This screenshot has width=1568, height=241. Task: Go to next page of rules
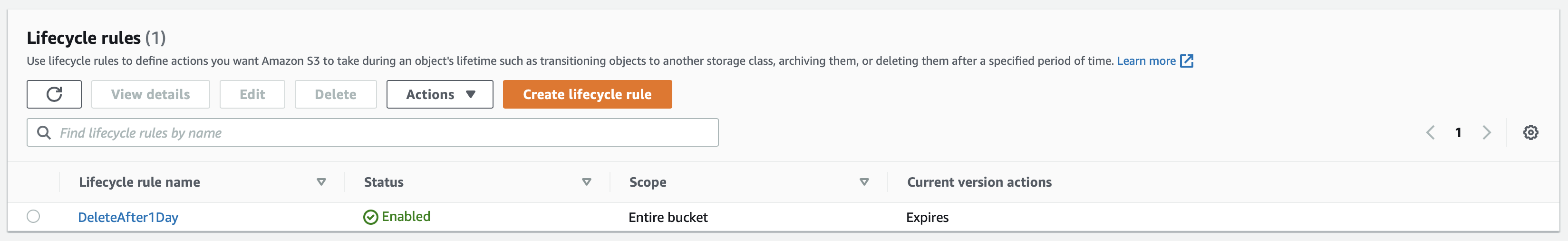1486,132
